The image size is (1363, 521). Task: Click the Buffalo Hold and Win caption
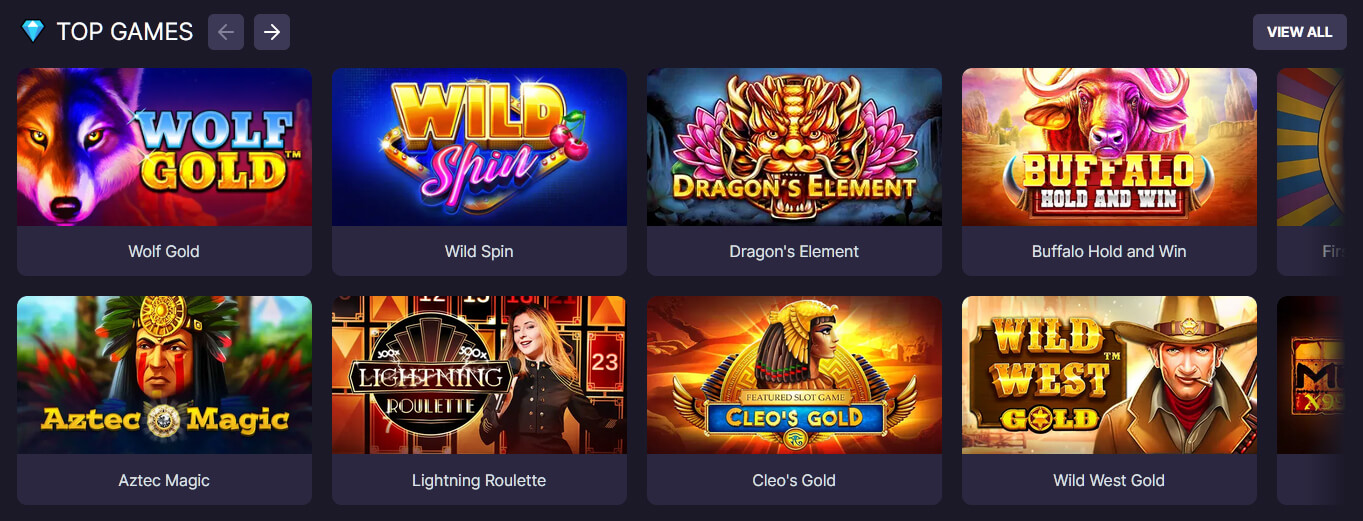[1109, 252]
